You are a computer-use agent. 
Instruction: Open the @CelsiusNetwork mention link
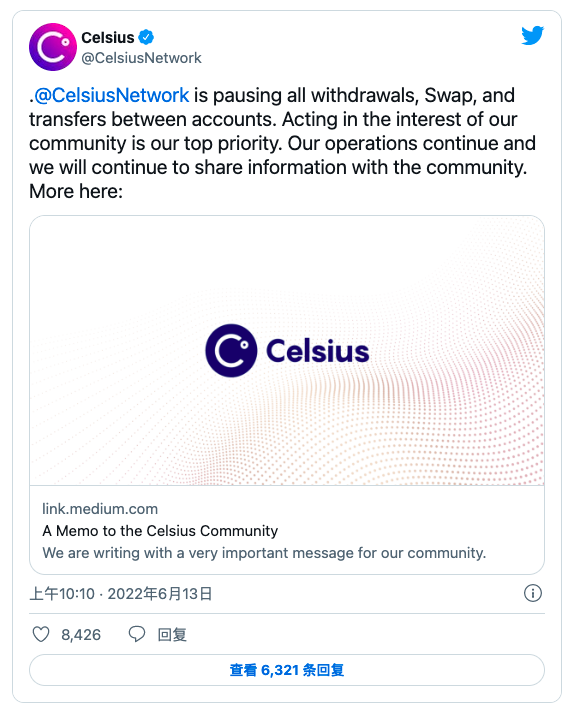111,95
